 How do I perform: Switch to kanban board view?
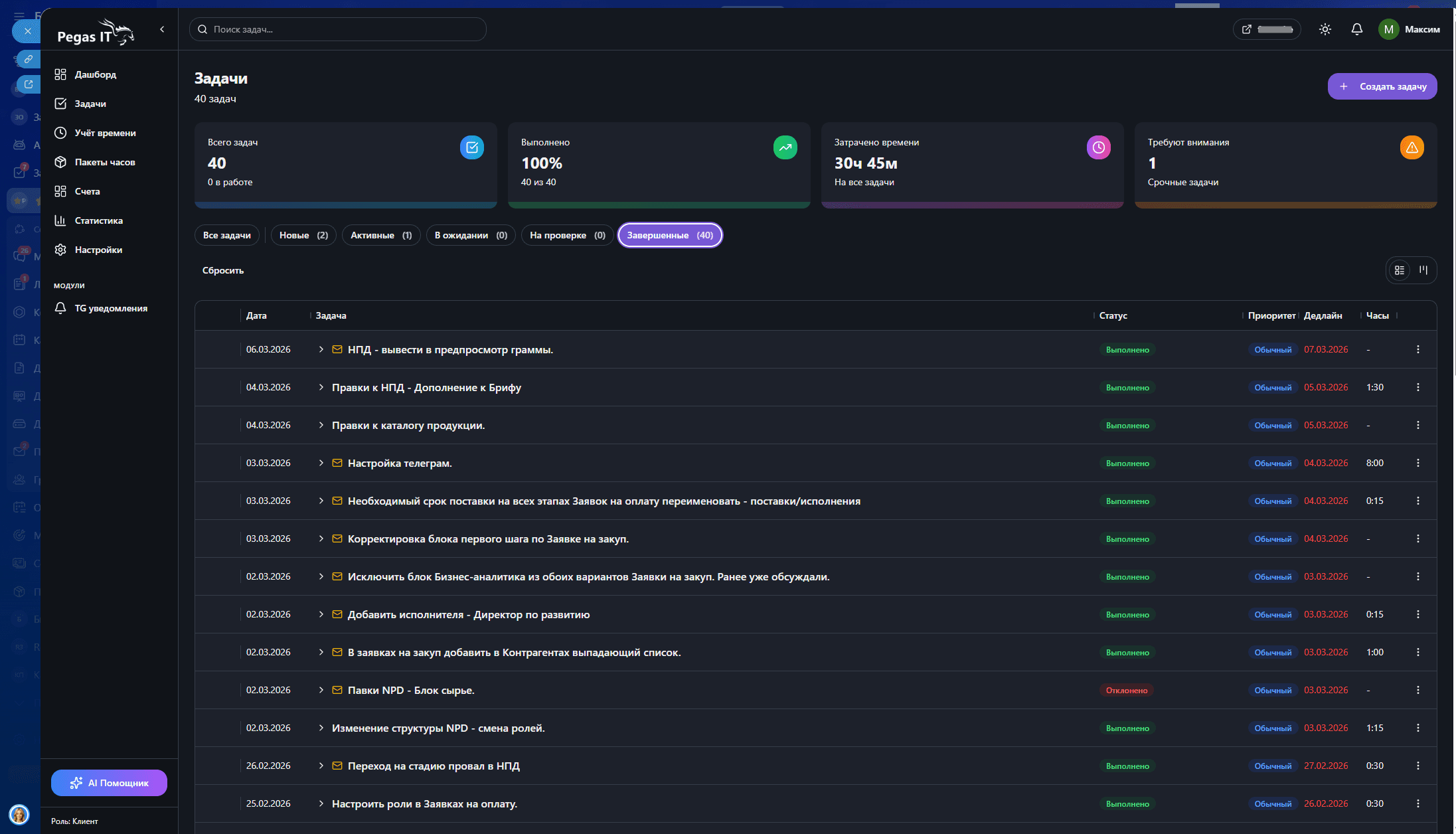coord(1423,270)
